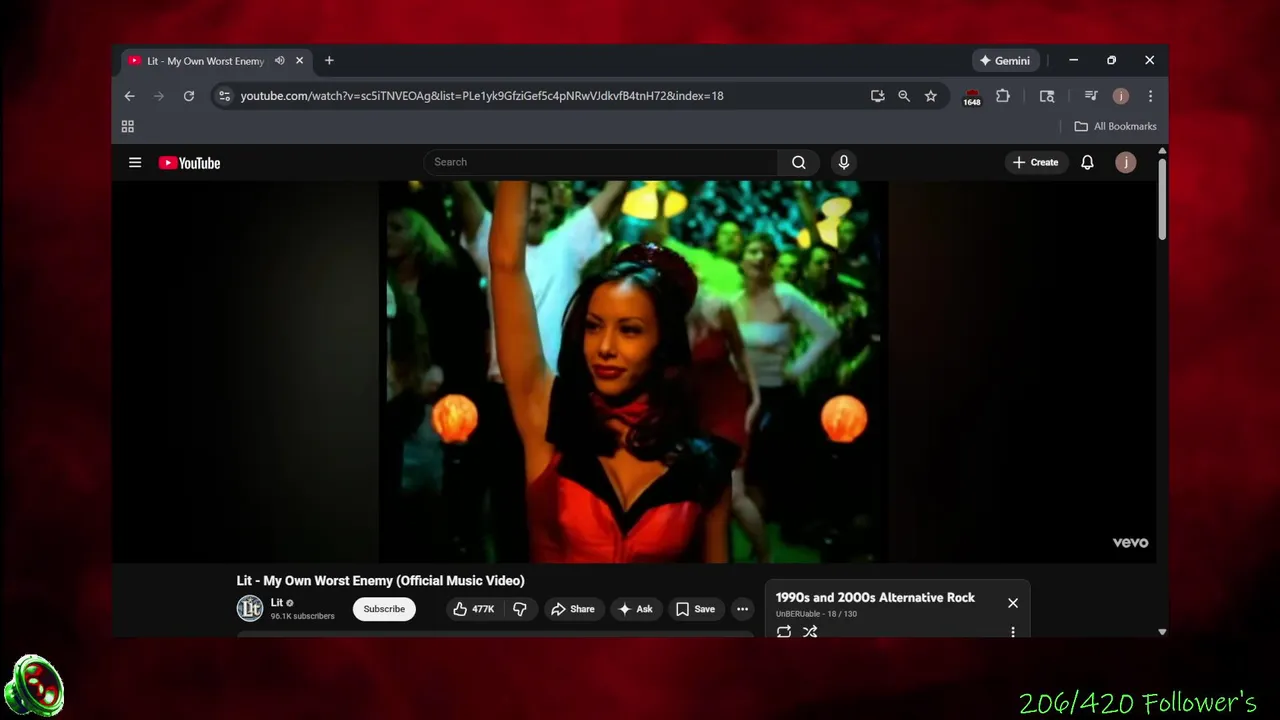Mute the tab via speaker icon

280,61
